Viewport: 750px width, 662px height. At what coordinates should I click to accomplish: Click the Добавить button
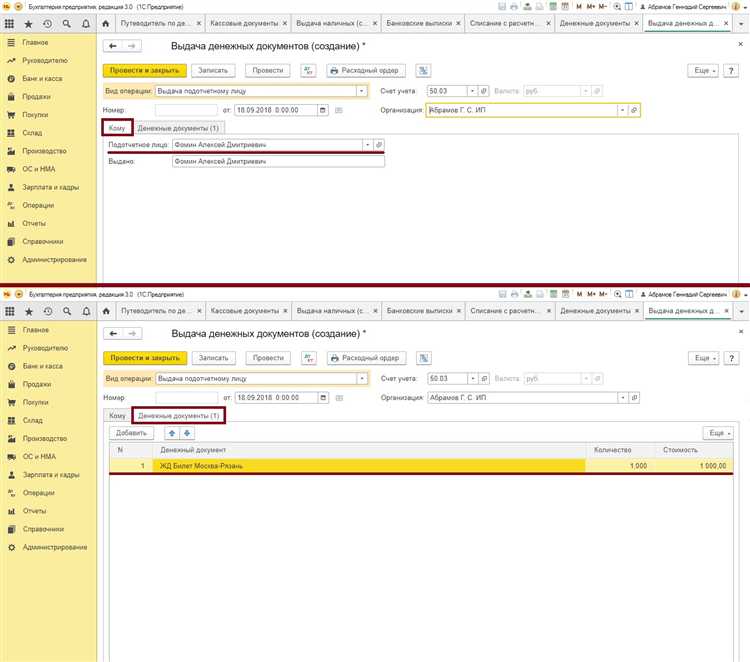(x=132, y=433)
